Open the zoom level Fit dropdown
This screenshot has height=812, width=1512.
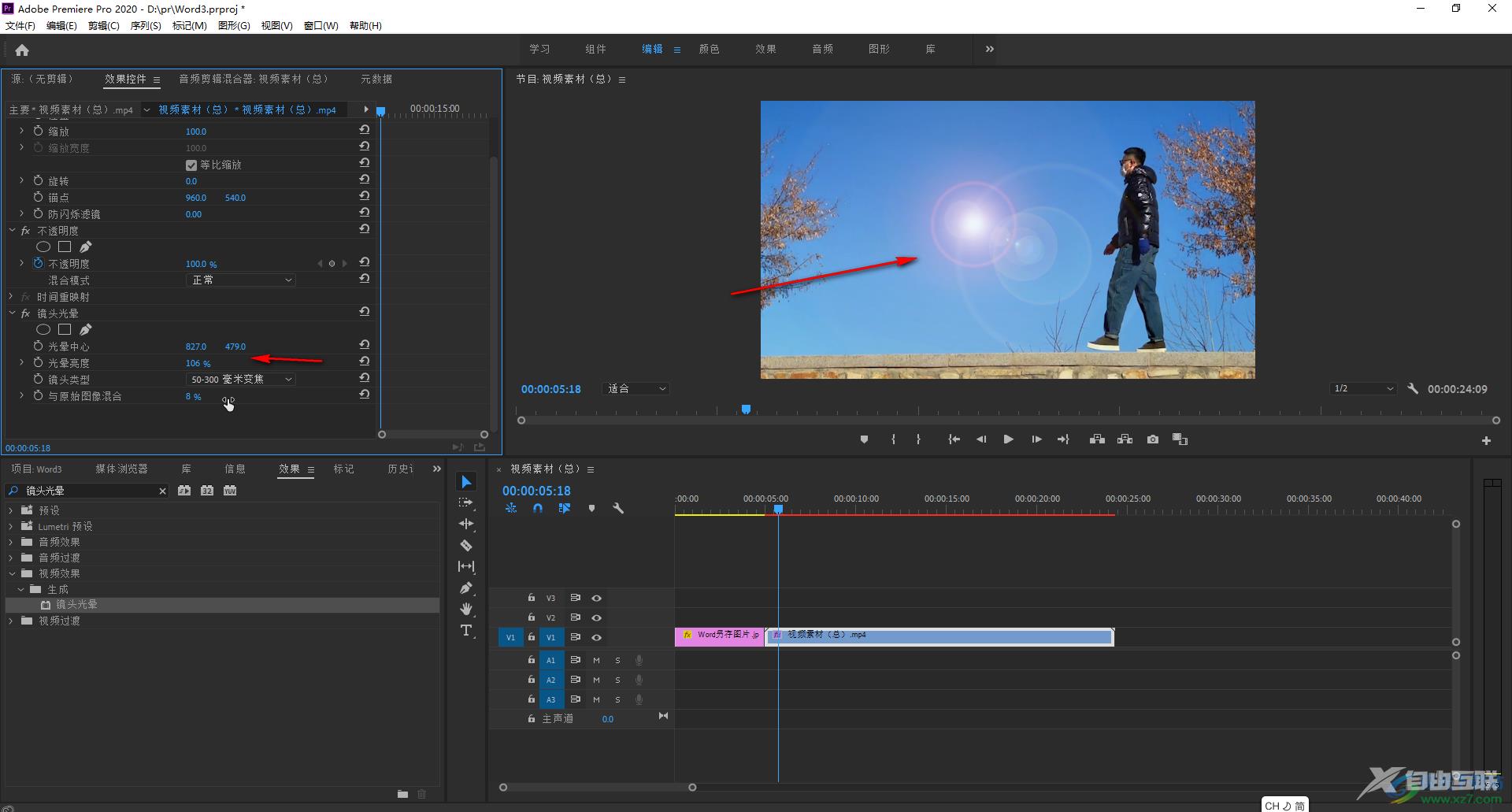636,388
